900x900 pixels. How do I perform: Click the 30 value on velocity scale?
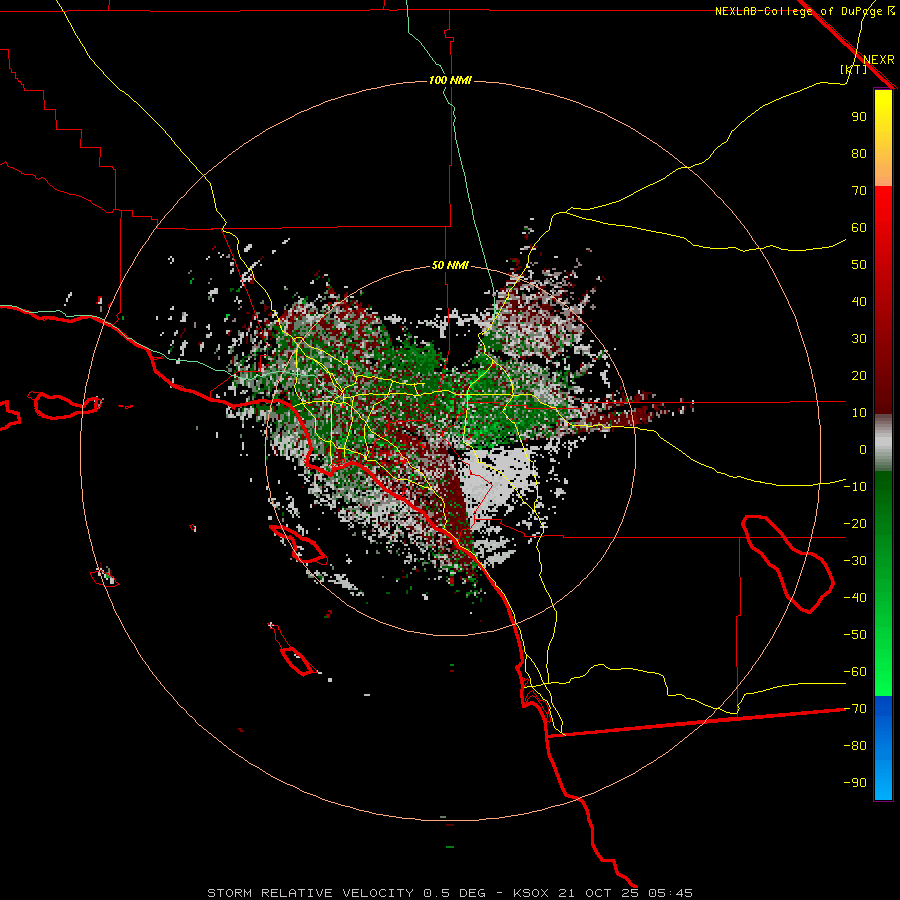tap(859, 339)
